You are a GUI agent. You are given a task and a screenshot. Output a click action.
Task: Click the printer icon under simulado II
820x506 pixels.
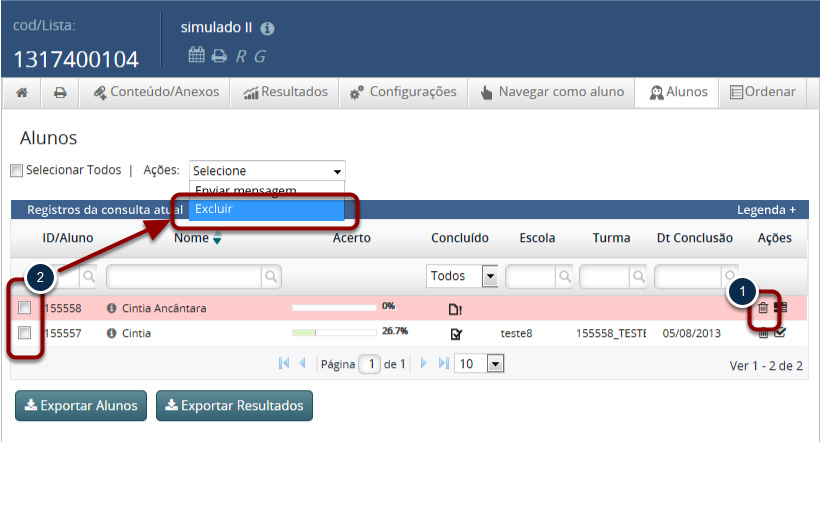(x=219, y=55)
